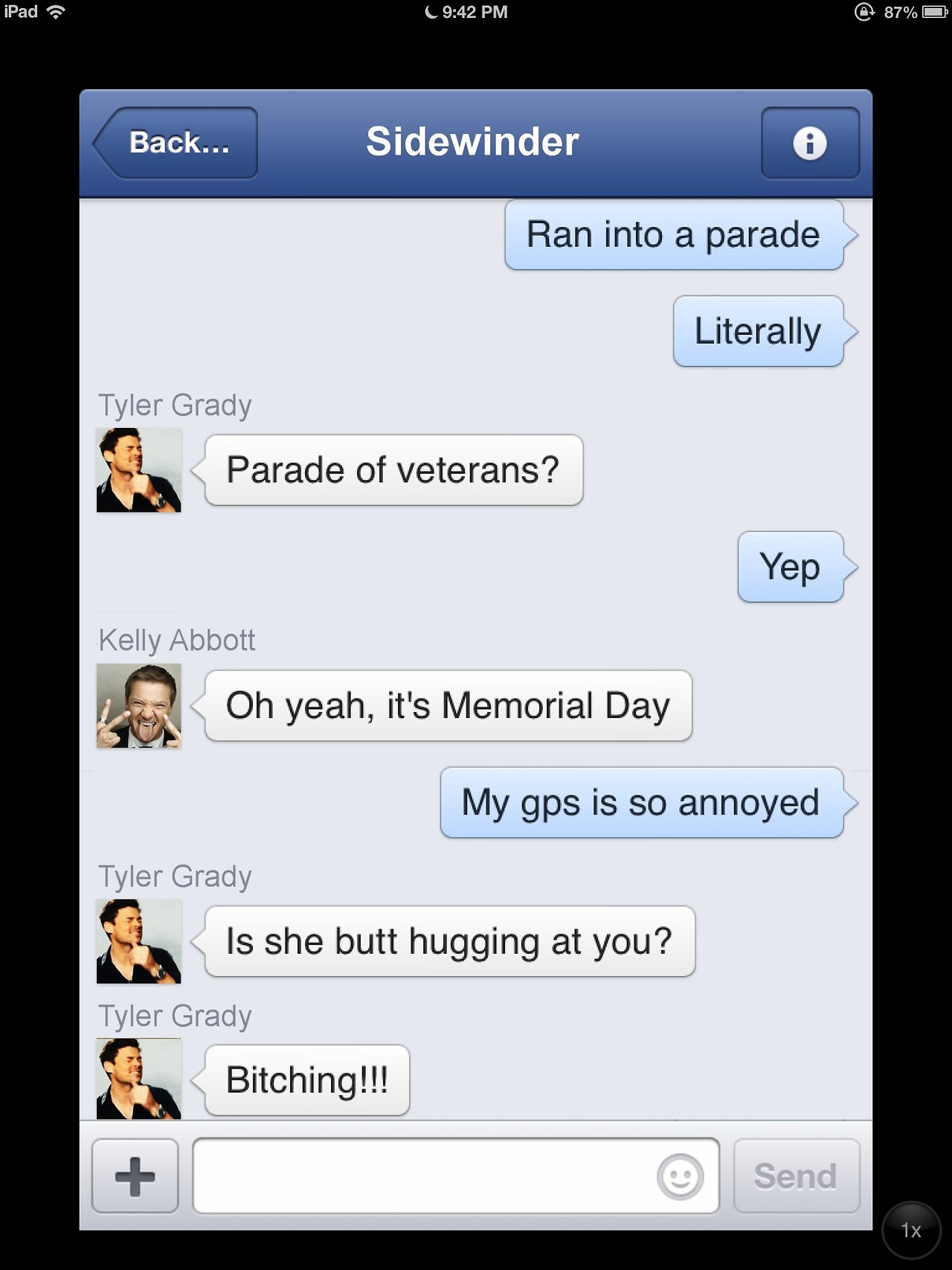Tap the Wi-Fi status icon
Viewport: 952px width, 1270px height.
click(x=55, y=12)
